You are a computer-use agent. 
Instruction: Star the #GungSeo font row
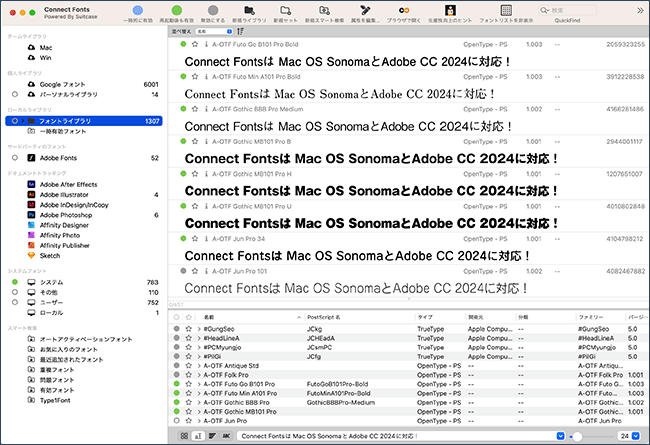[189, 329]
